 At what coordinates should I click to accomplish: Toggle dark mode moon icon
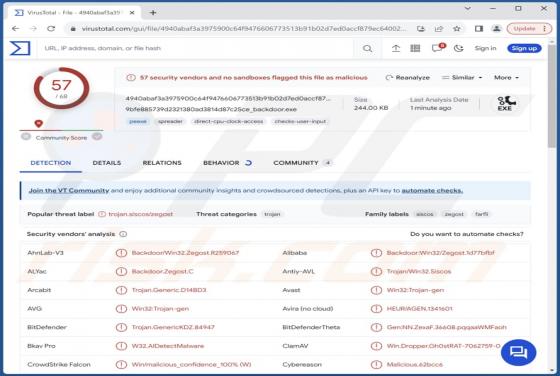click(x=458, y=48)
